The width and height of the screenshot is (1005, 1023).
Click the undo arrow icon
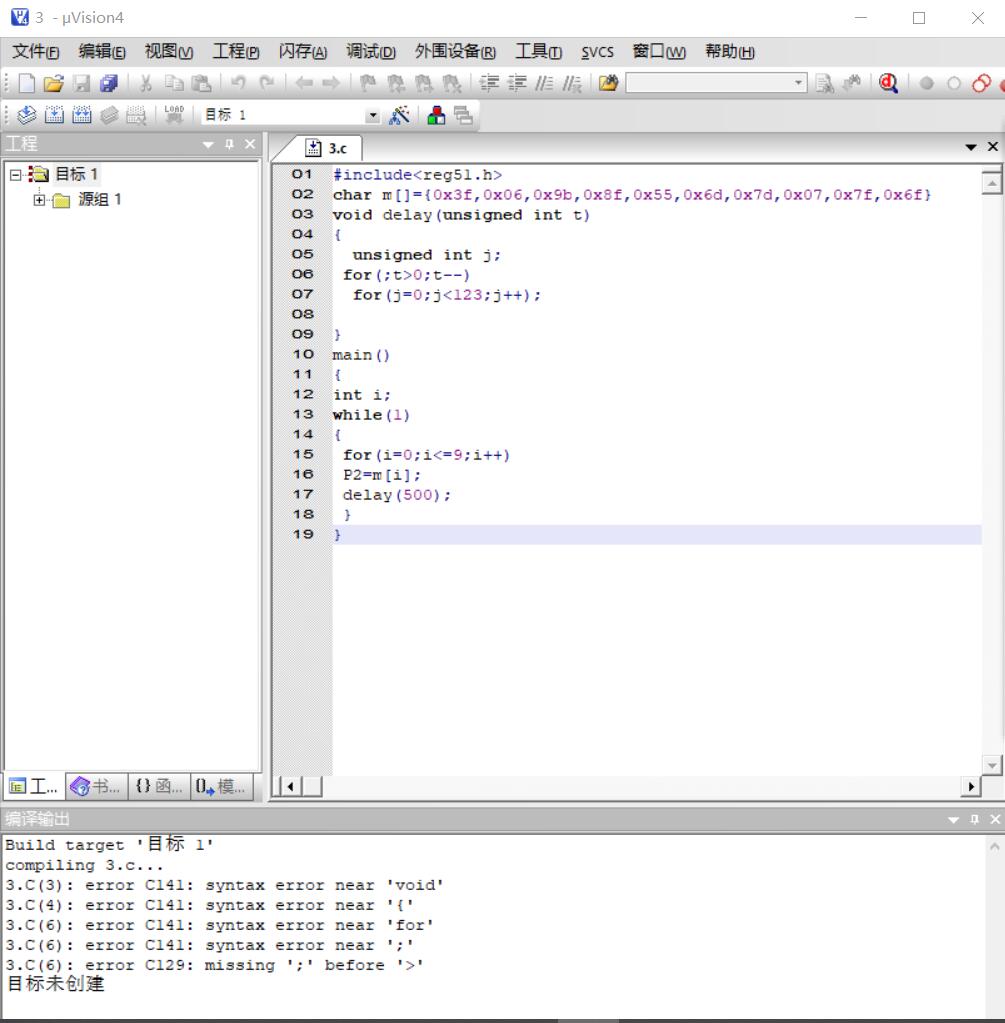point(239,84)
